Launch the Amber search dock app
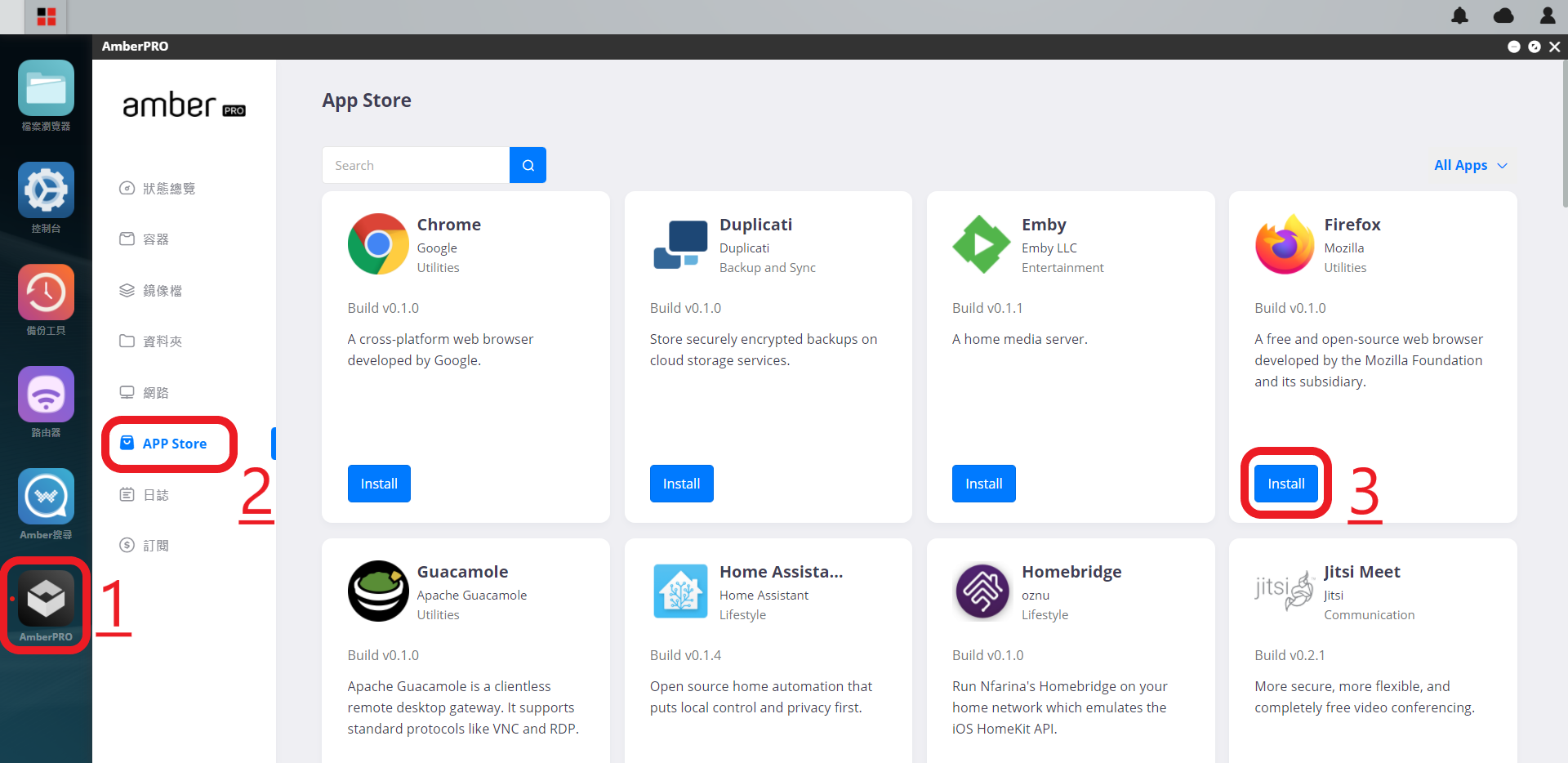 tap(46, 497)
